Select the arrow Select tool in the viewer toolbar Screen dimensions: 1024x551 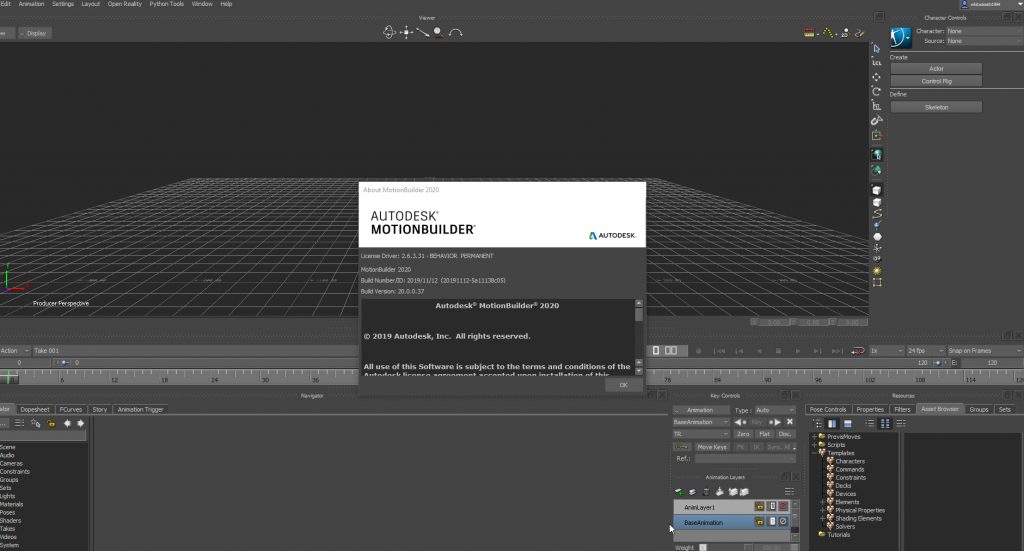(x=876, y=48)
